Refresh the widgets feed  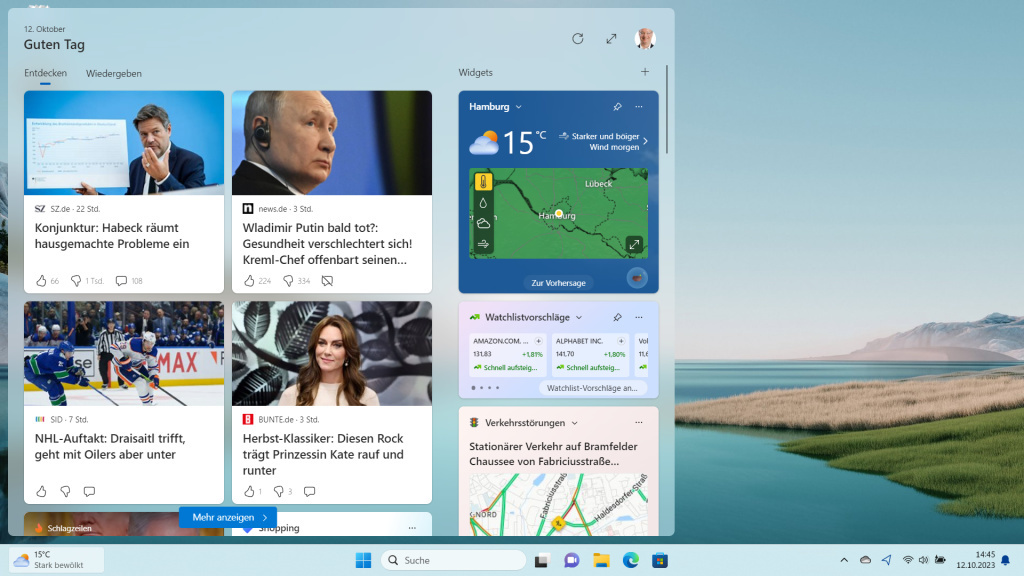pyautogui.click(x=577, y=39)
